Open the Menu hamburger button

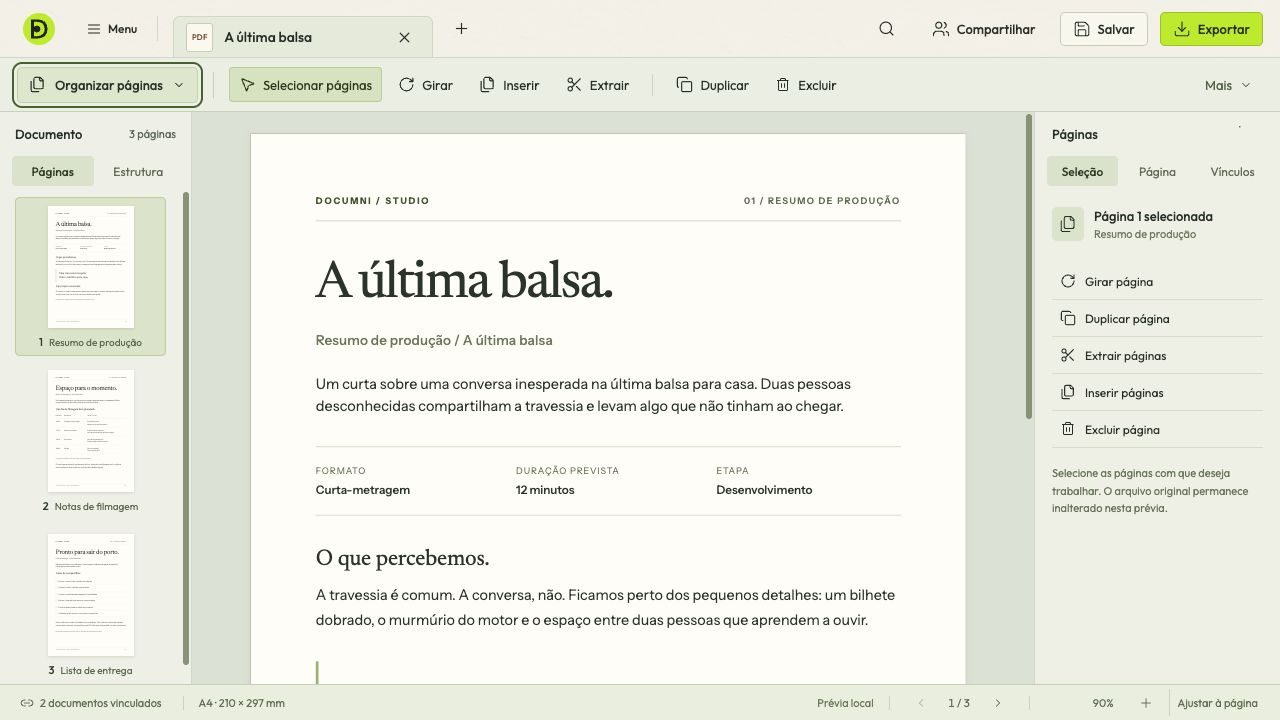[112, 29]
